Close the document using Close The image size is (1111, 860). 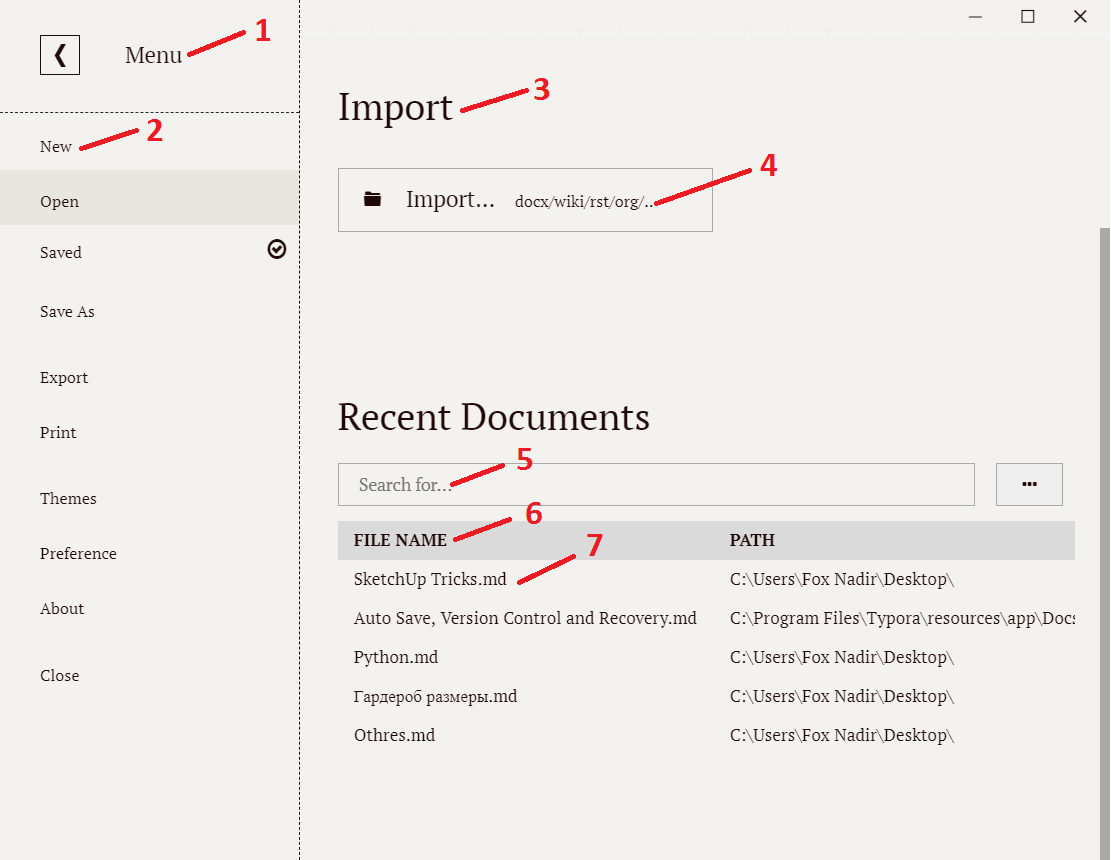coord(59,675)
